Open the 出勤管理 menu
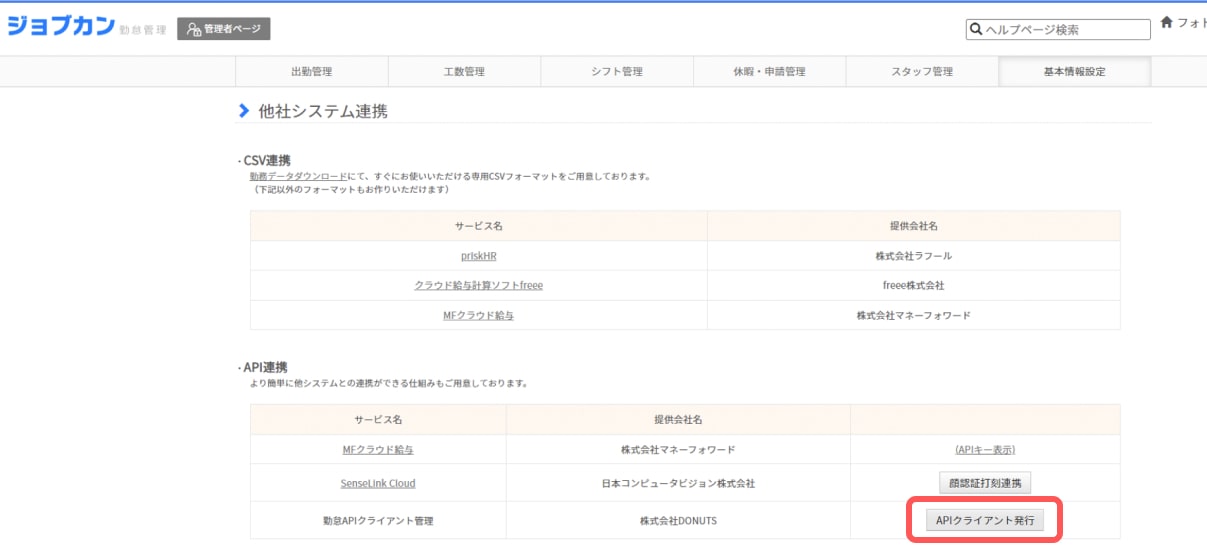The image size is (1207, 552). coord(311,71)
